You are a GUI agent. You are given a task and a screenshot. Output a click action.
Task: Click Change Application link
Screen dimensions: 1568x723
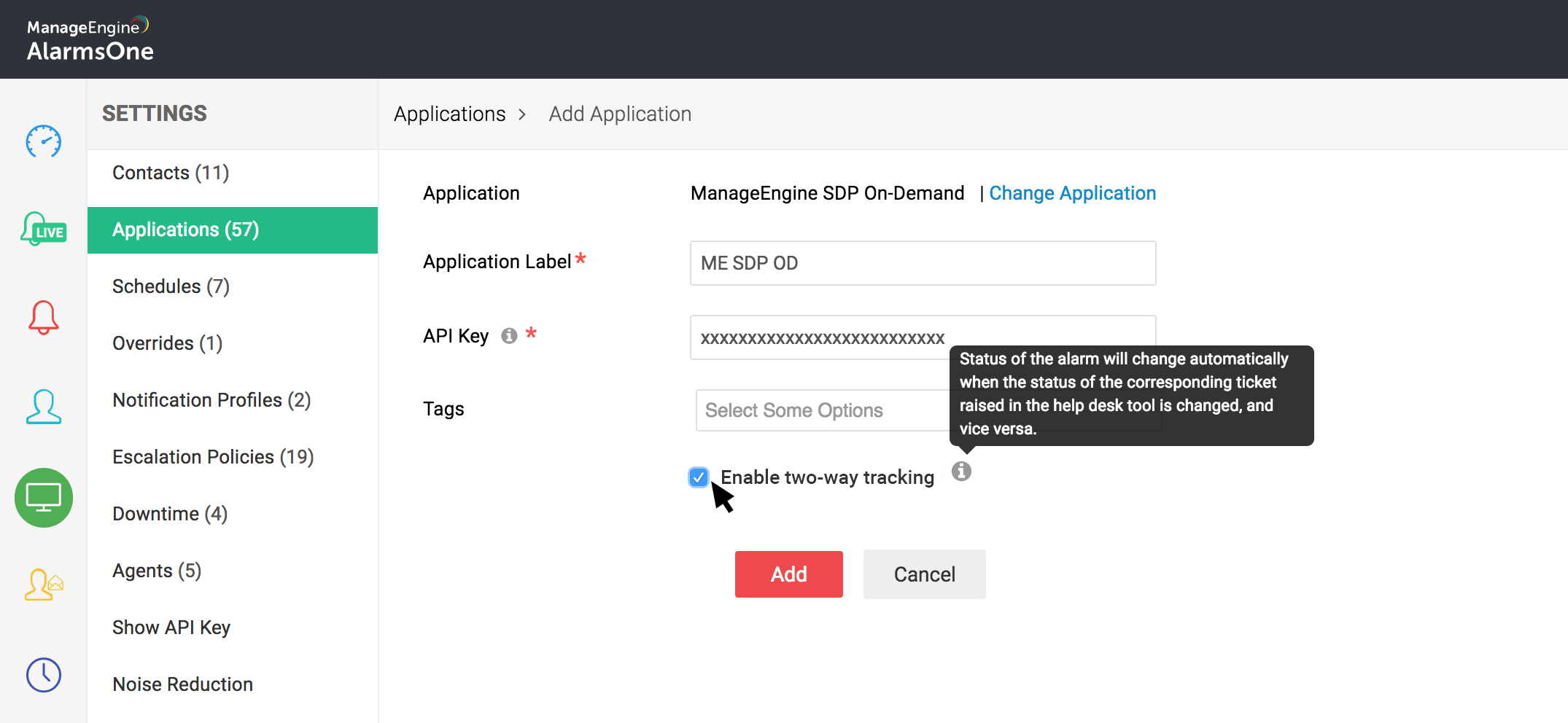(x=1072, y=193)
